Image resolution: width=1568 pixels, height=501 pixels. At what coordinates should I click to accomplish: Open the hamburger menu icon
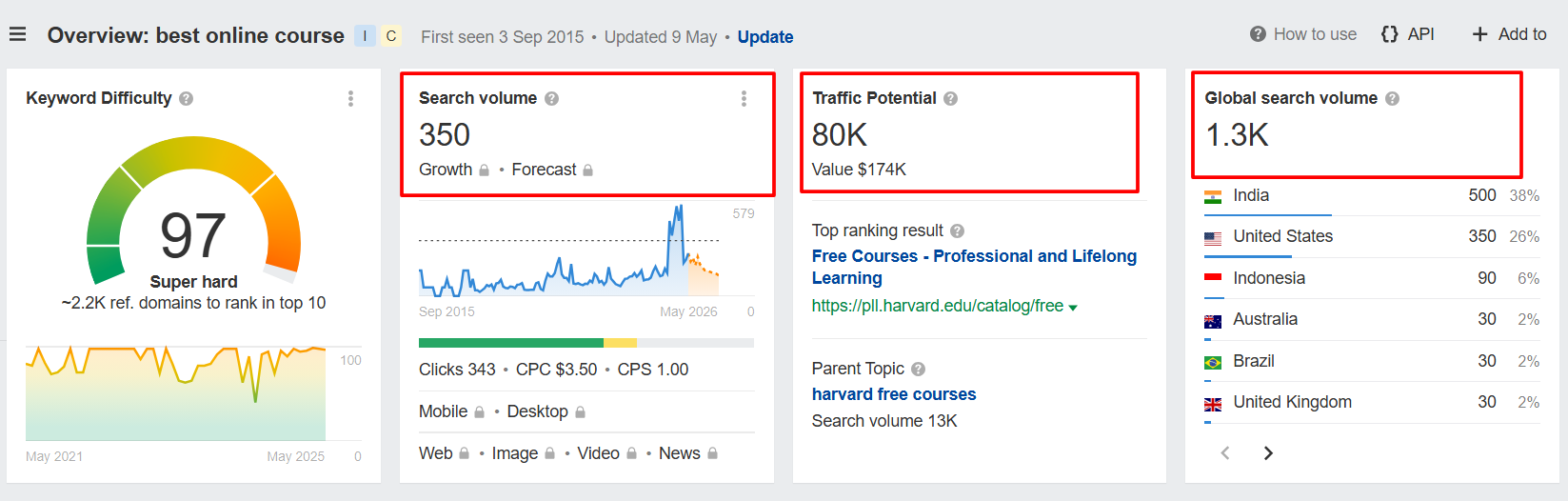coord(17,34)
